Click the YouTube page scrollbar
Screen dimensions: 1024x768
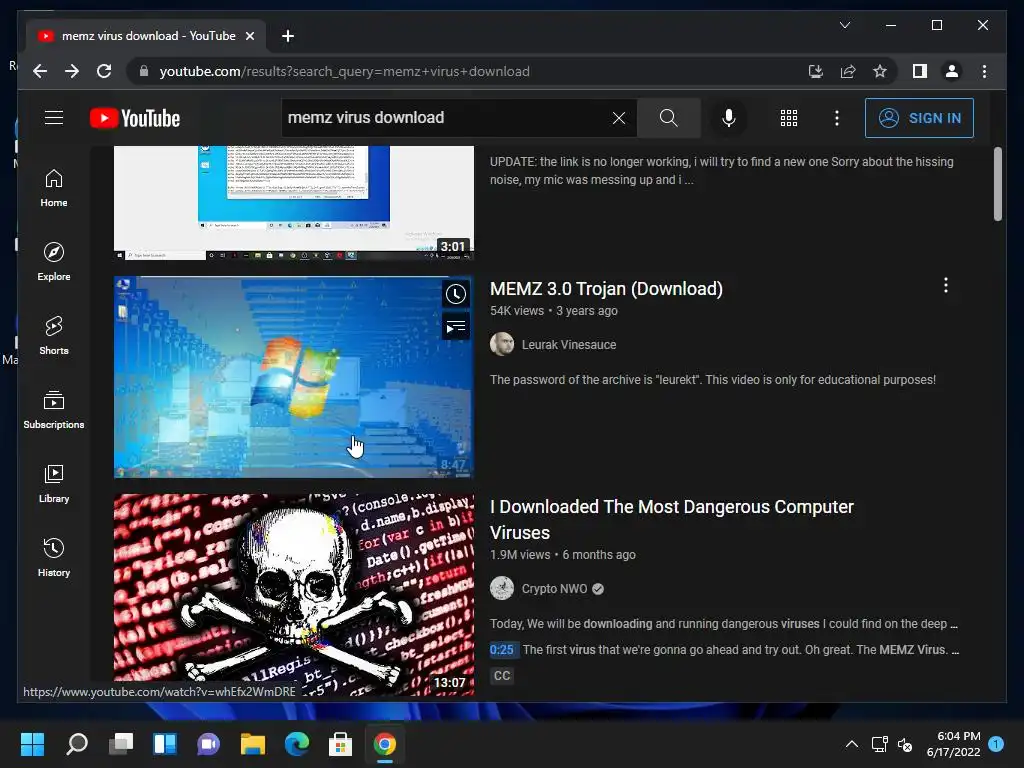tap(997, 184)
